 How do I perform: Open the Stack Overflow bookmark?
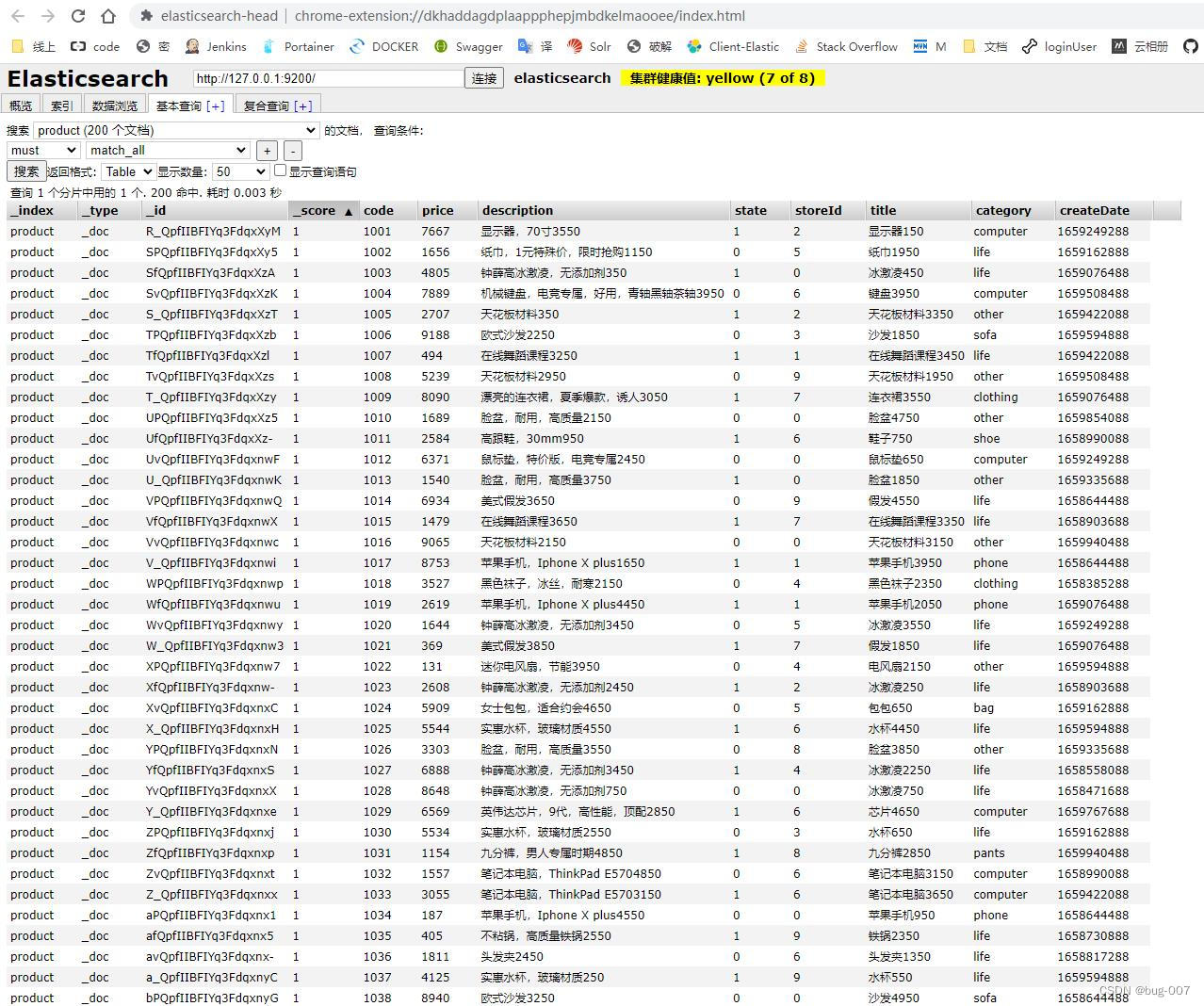pyautogui.click(x=847, y=46)
